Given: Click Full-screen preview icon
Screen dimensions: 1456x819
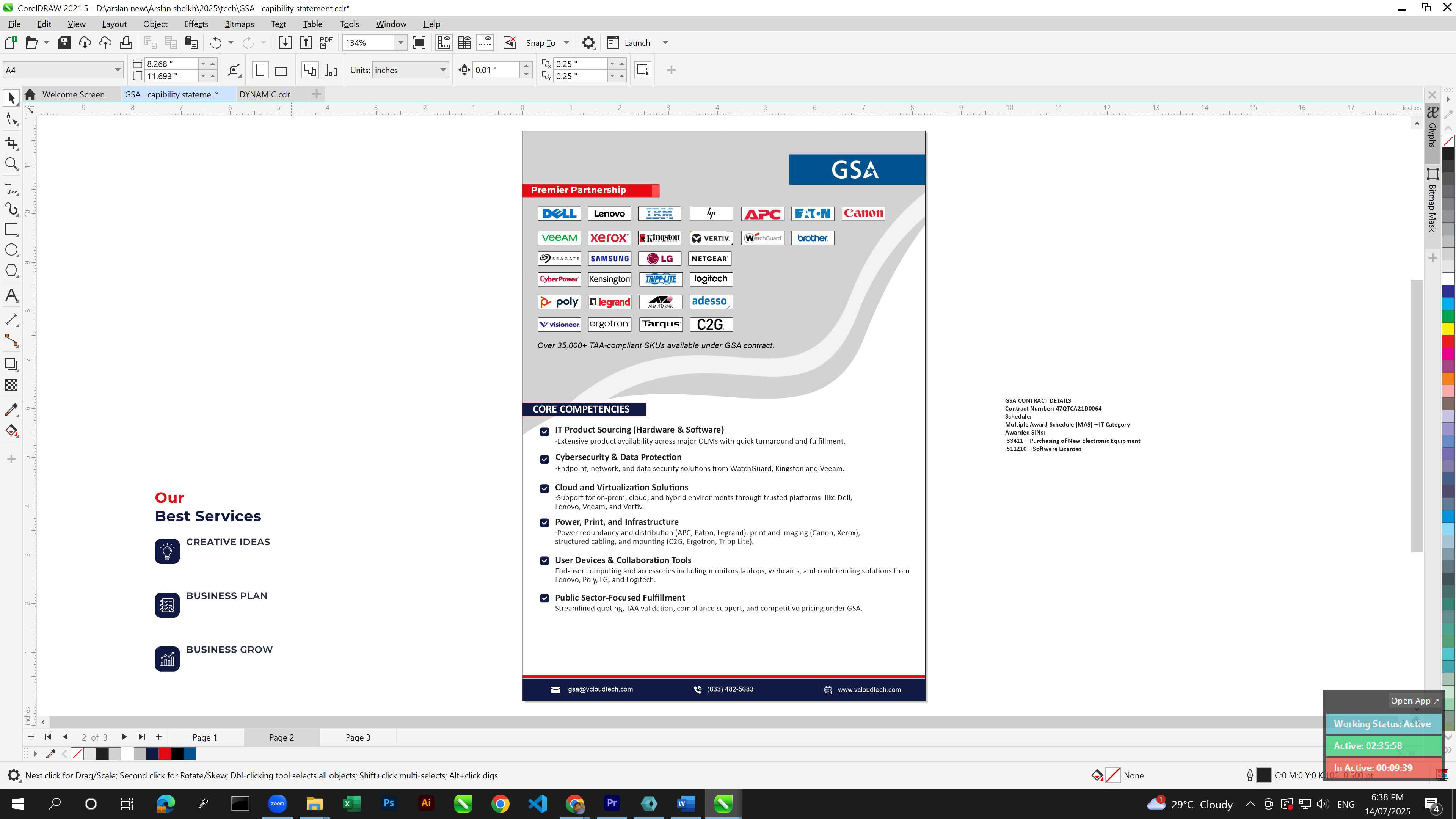Looking at the screenshot, I should click(x=419, y=42).
